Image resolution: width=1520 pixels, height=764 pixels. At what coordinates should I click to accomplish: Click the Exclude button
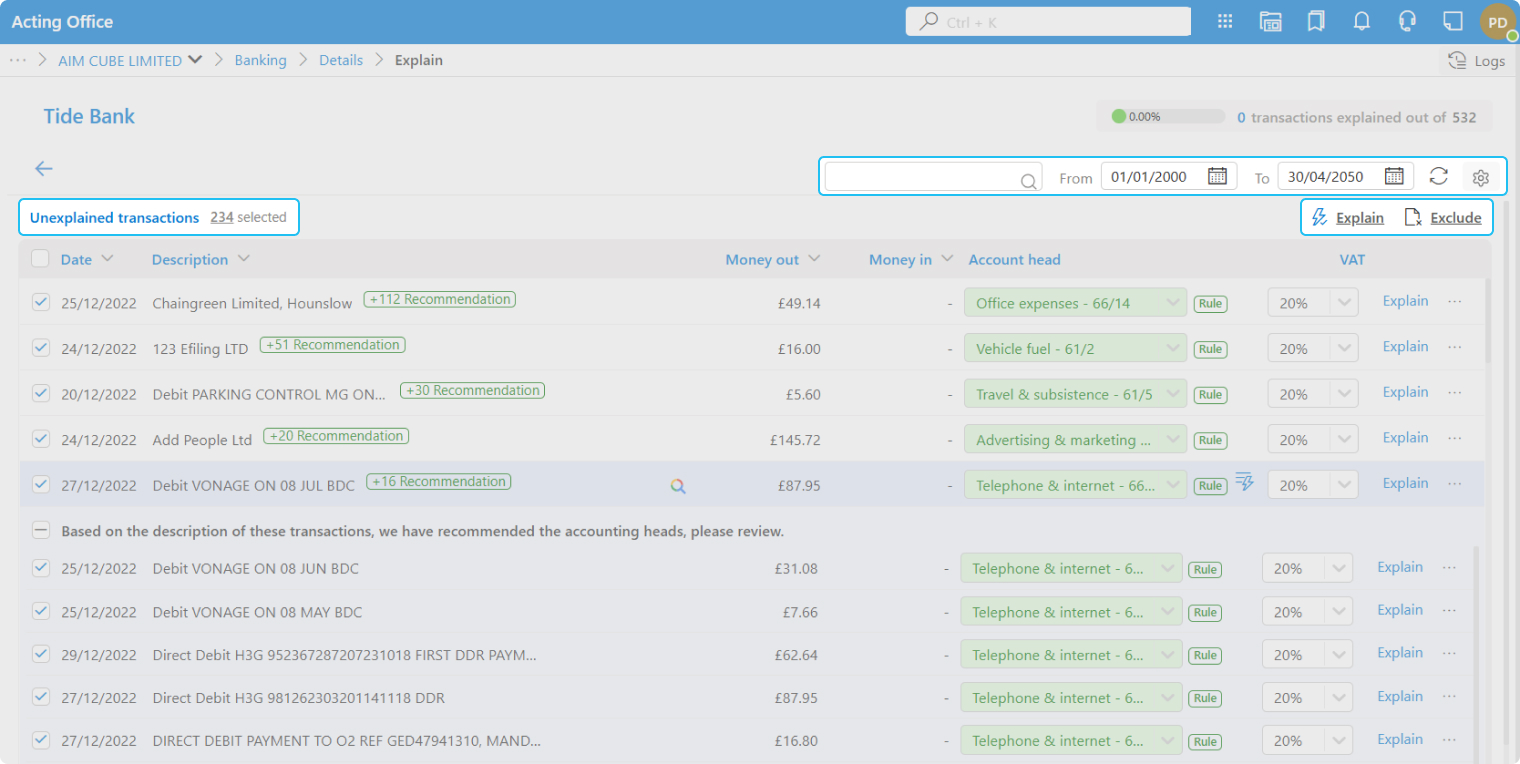(x=1443, y=217)
